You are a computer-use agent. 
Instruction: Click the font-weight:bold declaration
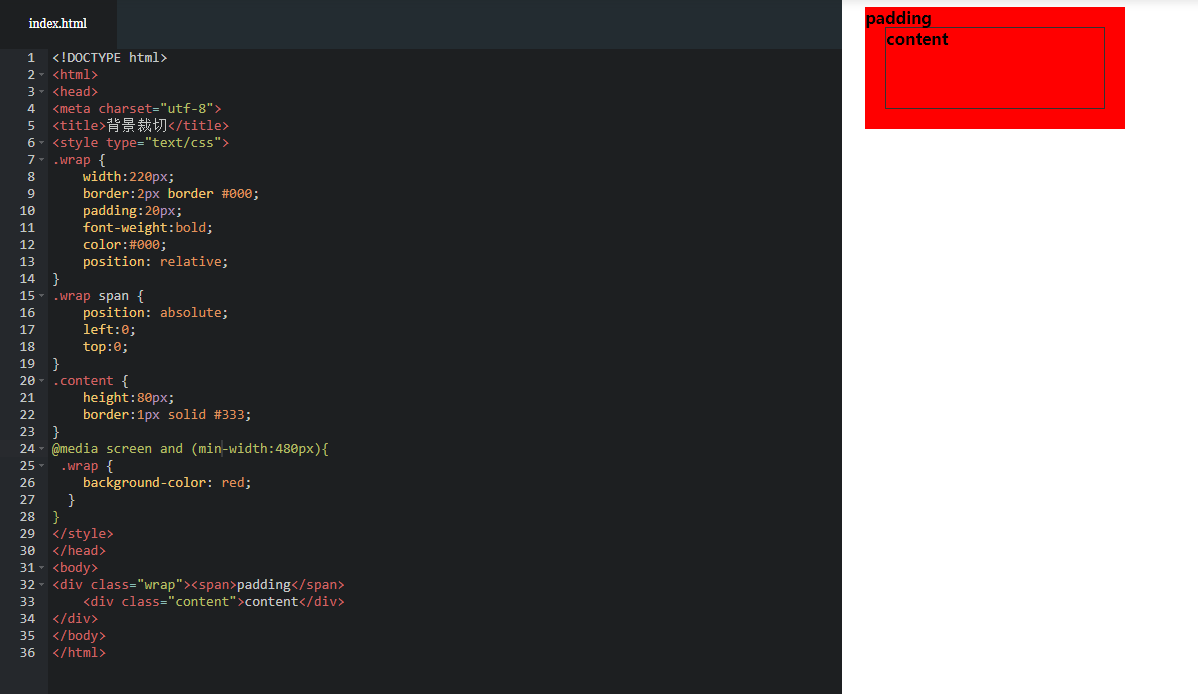[x=147, y=228]
